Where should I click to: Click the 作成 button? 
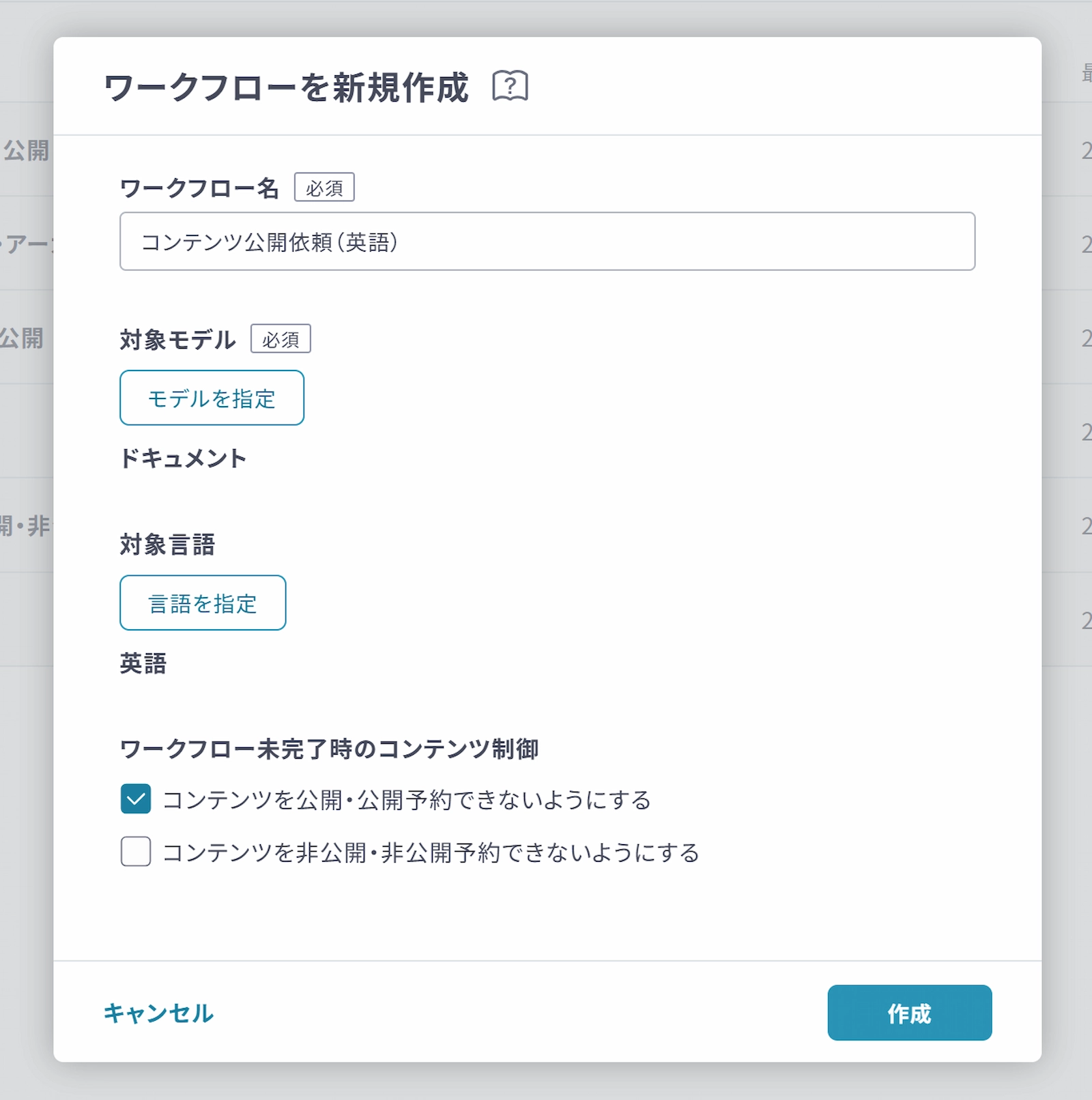[909, 1013]
